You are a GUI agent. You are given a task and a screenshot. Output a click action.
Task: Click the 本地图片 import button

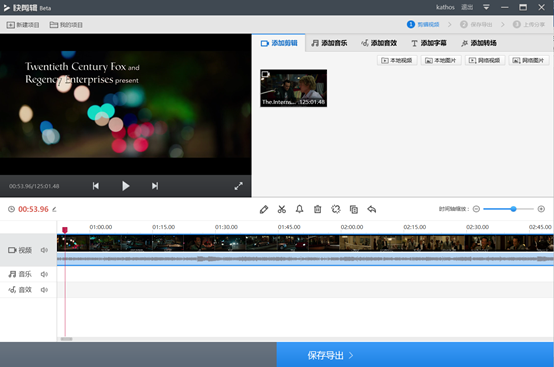(441, 60)
